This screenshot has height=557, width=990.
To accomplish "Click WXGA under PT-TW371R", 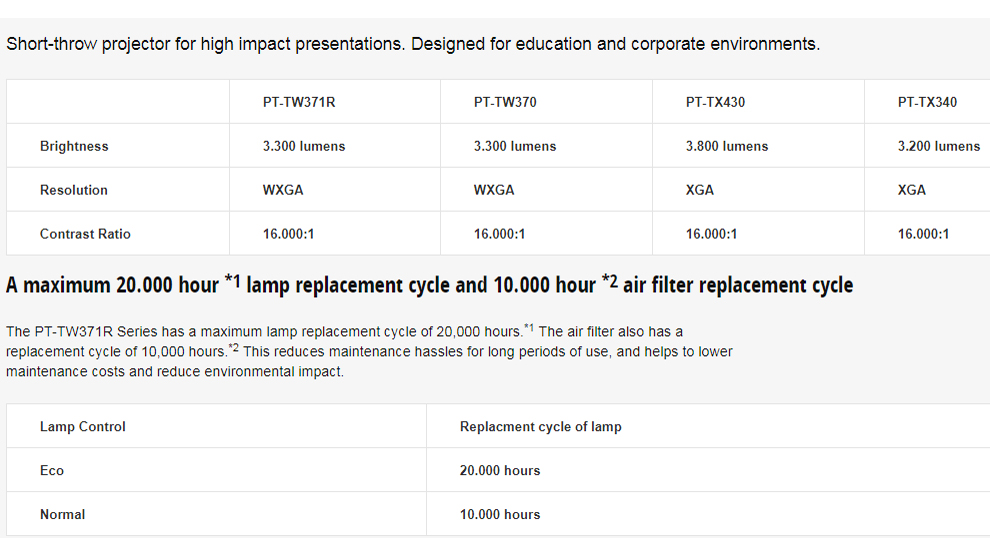I will [x=283, y=190].
